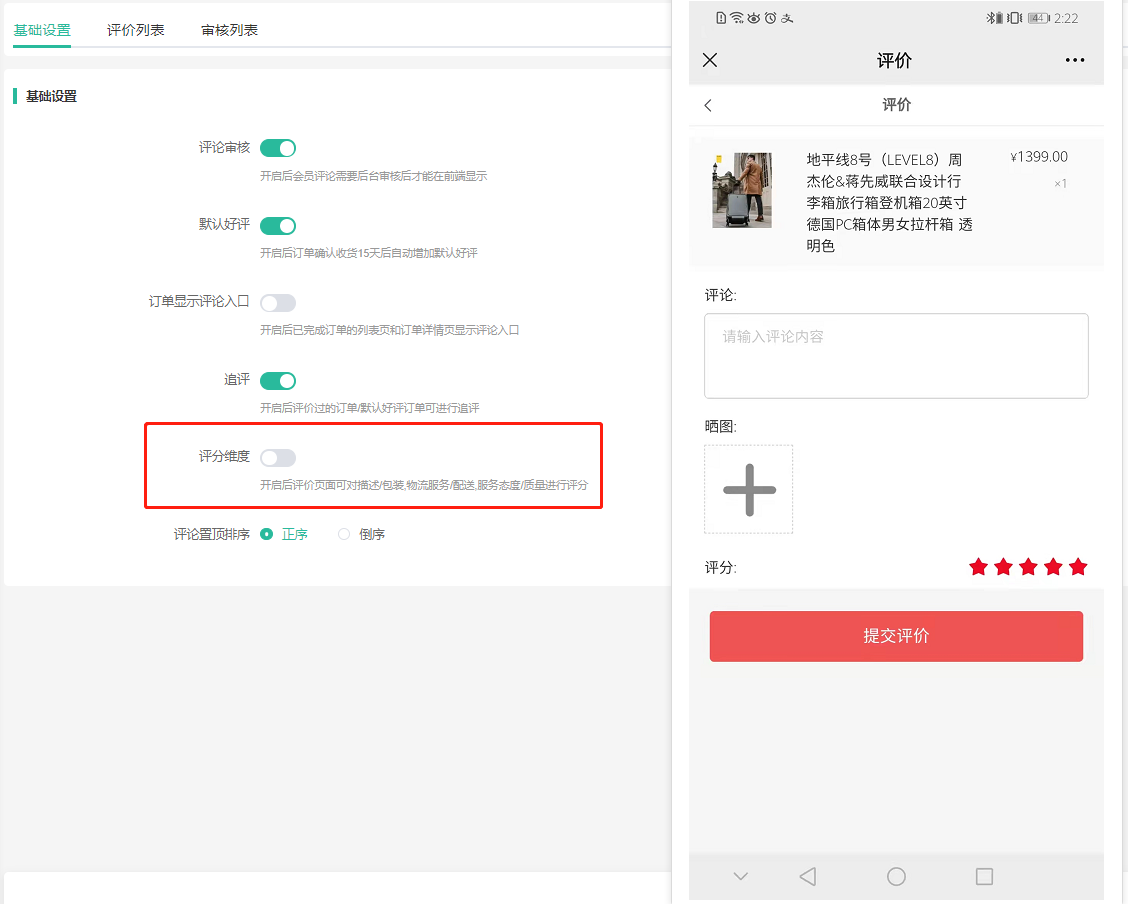The height and width of the screenshot is (904, 1128).
Task: Turn off the 追评 toggle
Action: coord(278,381)
